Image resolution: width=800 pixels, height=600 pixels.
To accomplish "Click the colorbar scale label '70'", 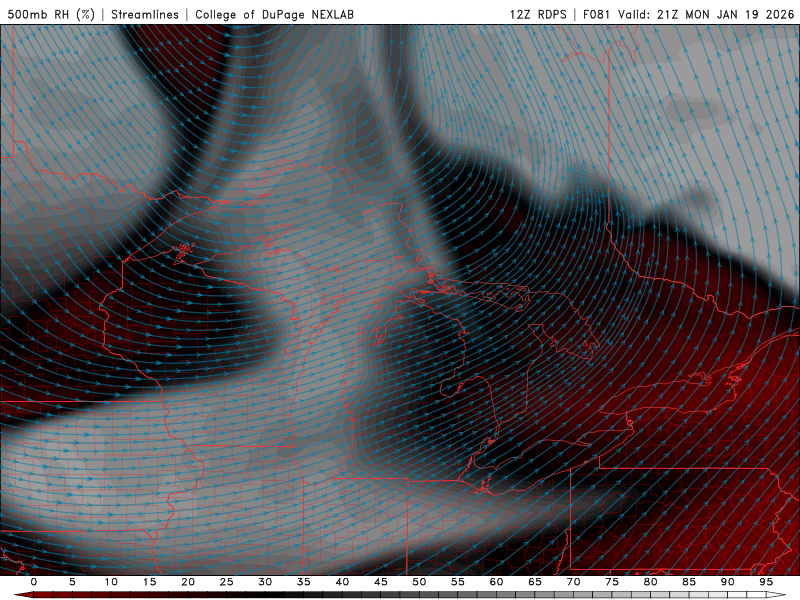I will click(573, 582).
